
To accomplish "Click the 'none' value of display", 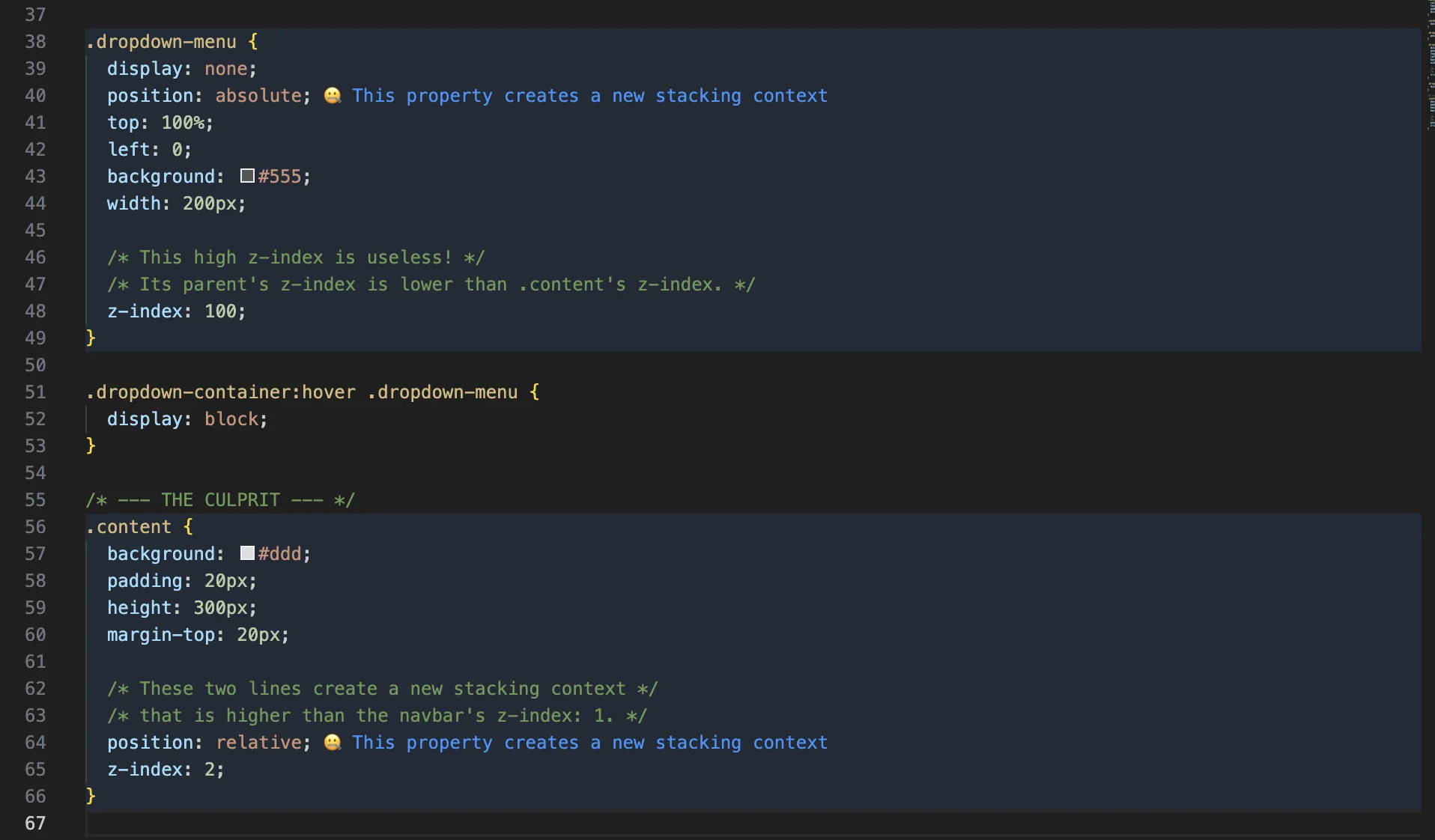I will pos(225,69).
